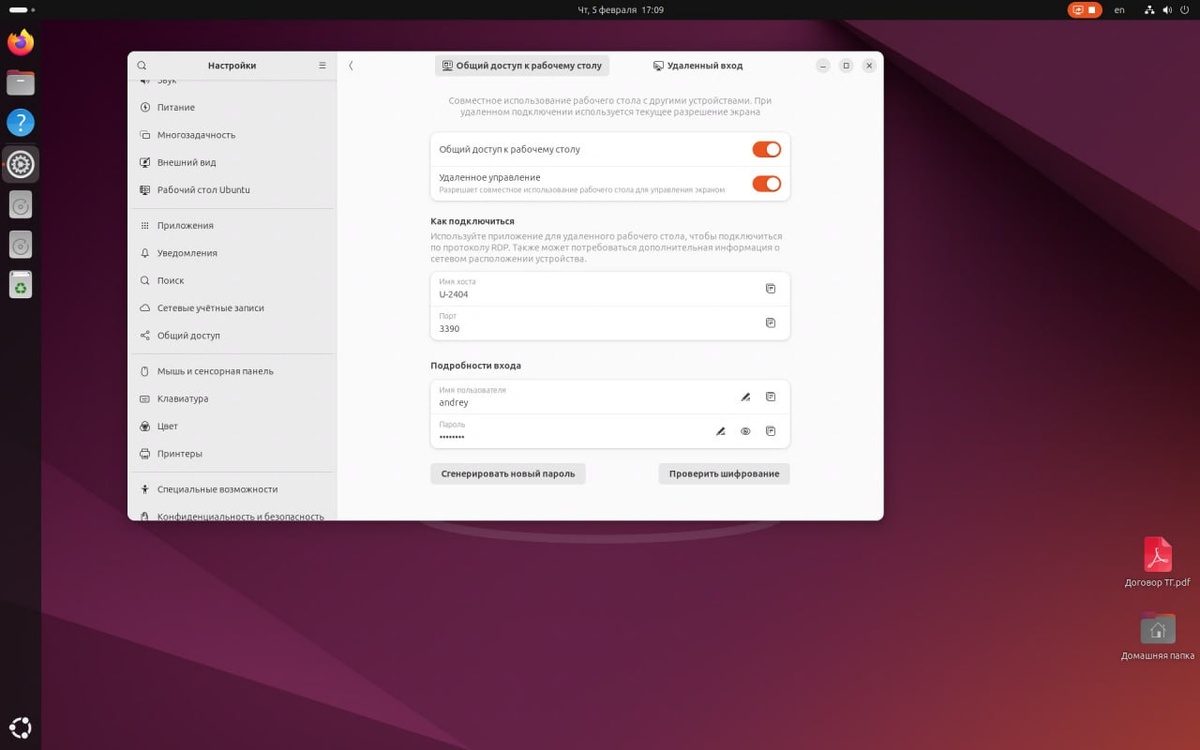Edit the password field

pyautogui.click(x=720, y=431)
